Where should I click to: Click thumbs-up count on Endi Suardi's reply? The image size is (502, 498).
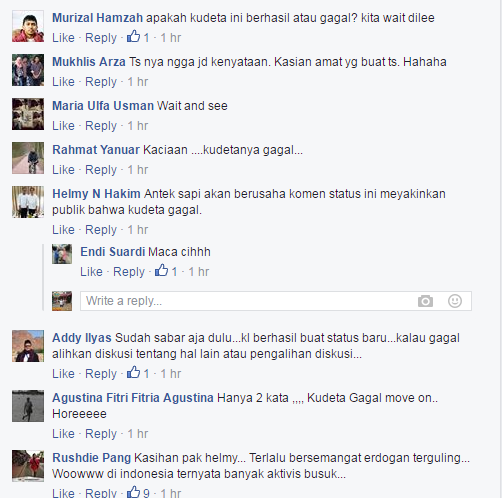(x=166, y=271)
